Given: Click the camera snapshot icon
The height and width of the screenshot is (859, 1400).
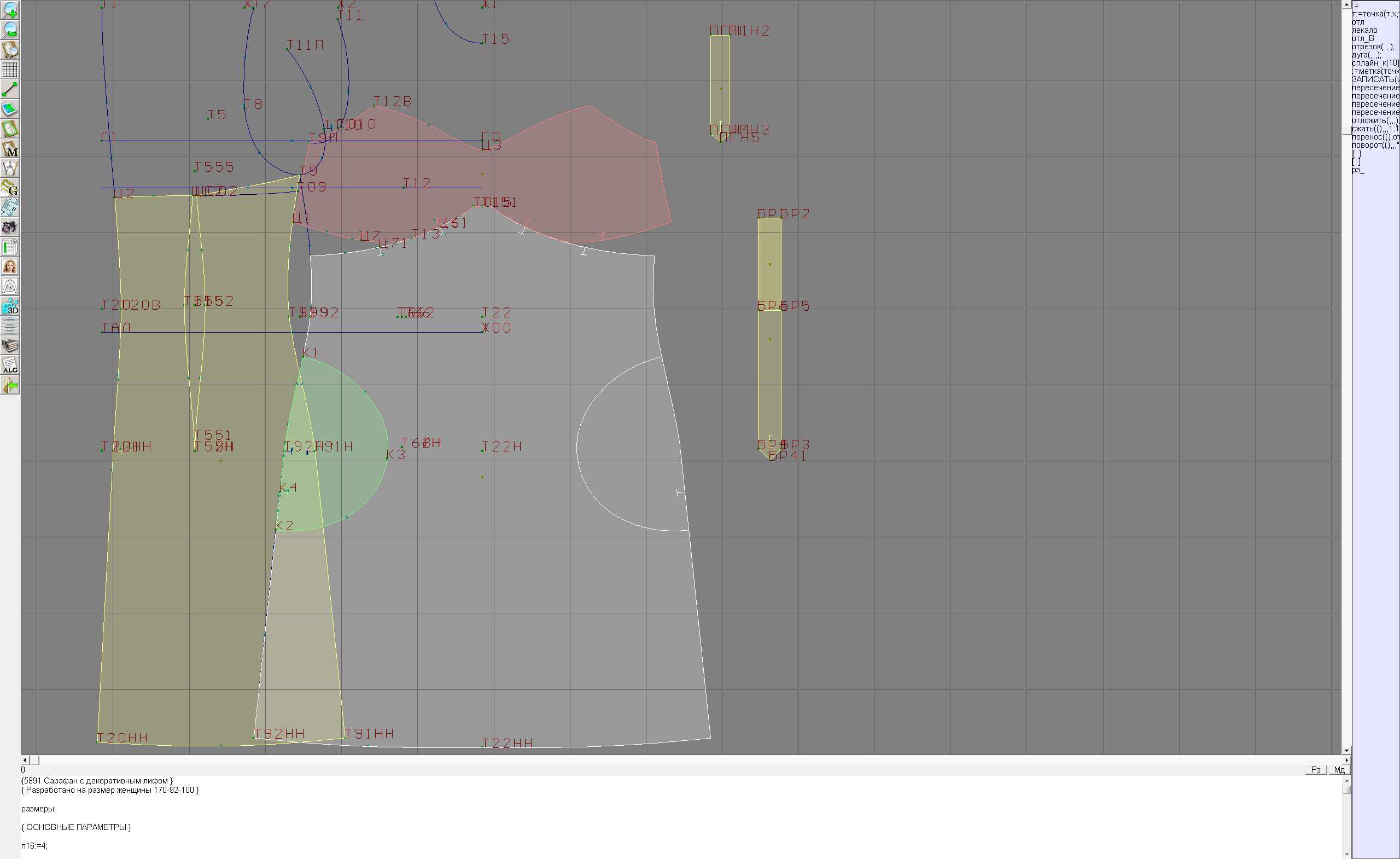Looking at the screenshot, I should pyautogui.click(x=10, y=228).
